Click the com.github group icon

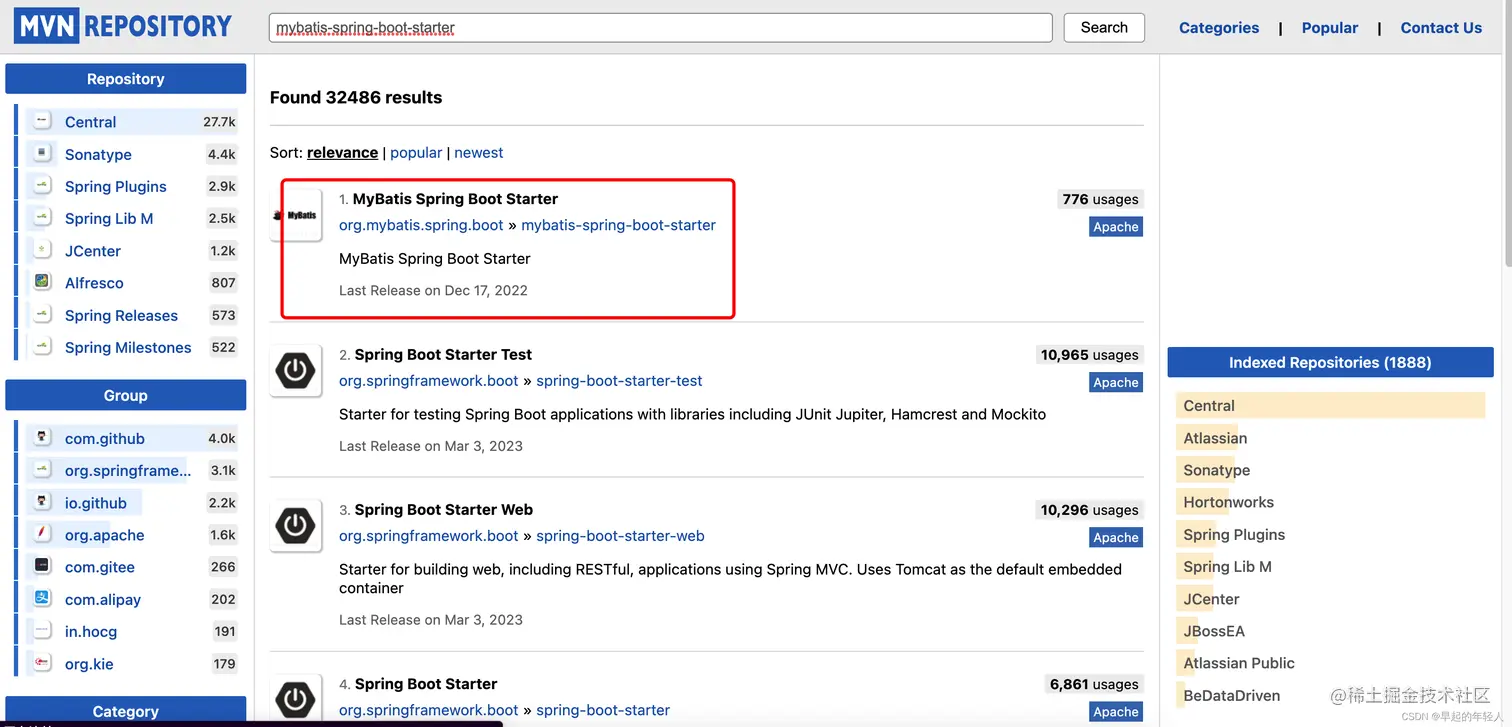point(42,437)
